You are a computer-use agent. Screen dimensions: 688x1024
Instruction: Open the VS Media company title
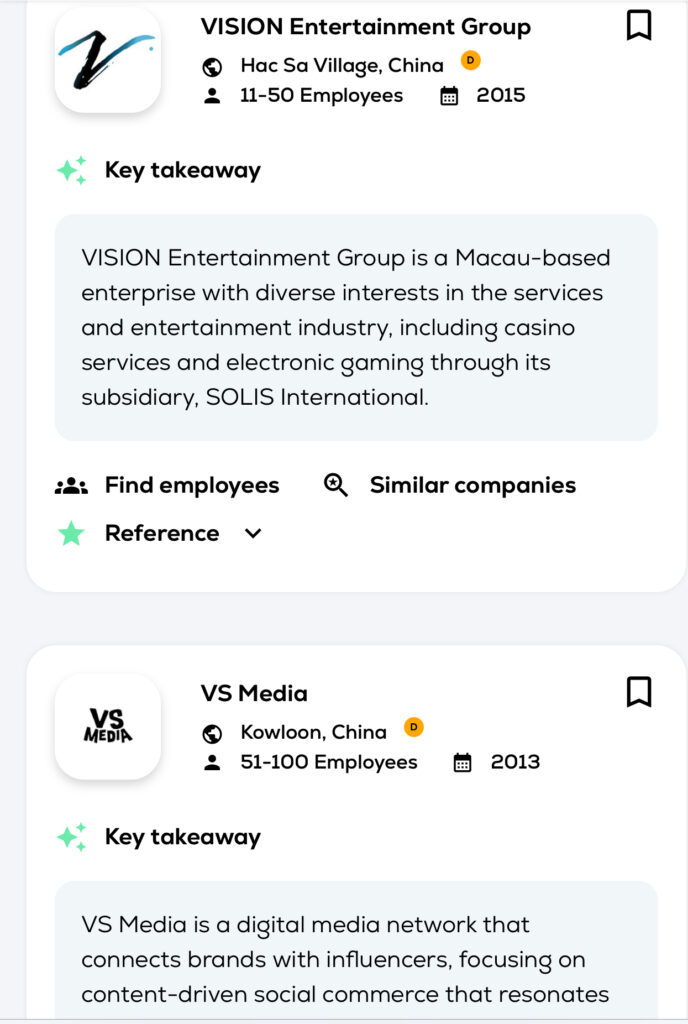254,693
